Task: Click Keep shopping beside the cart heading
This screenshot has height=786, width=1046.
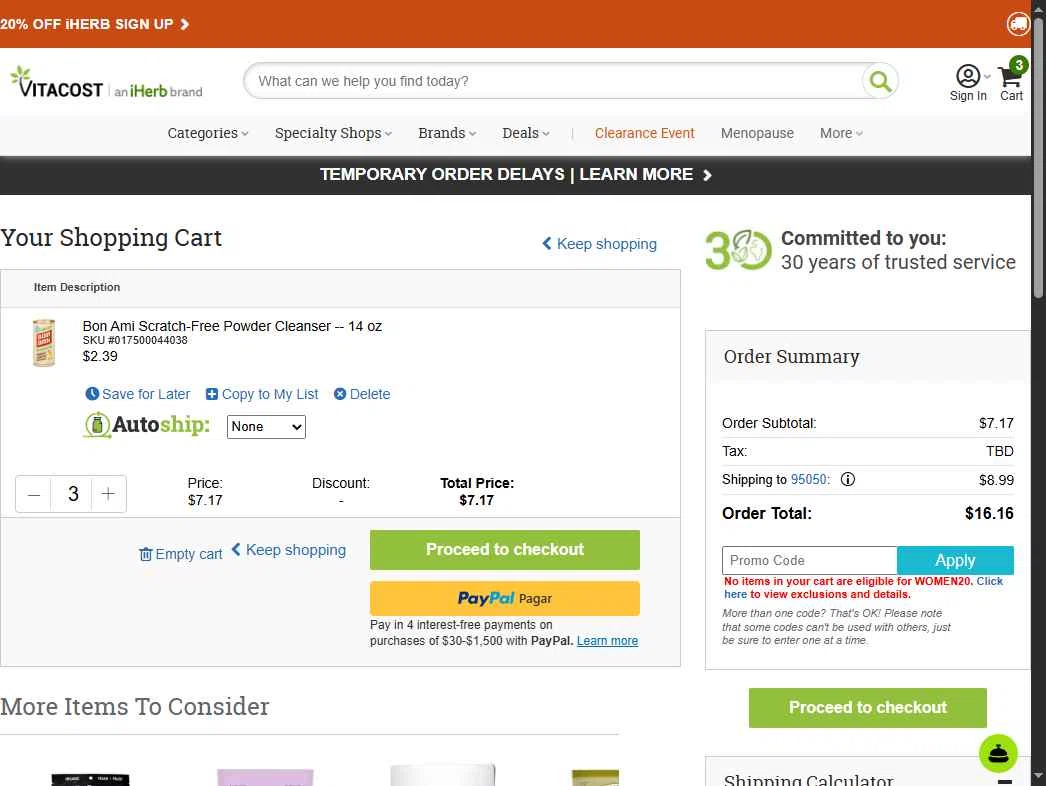Action: [599, 244]
